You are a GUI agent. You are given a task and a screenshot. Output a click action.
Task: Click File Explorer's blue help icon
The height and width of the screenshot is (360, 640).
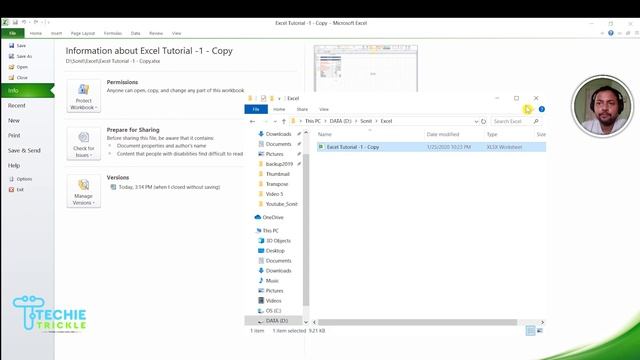coord(542,109)
